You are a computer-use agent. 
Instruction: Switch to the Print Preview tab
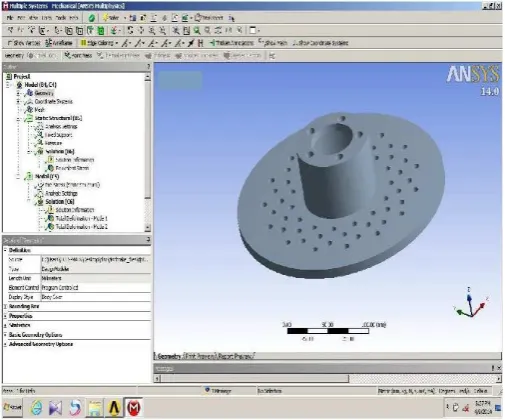click(200, 356)
